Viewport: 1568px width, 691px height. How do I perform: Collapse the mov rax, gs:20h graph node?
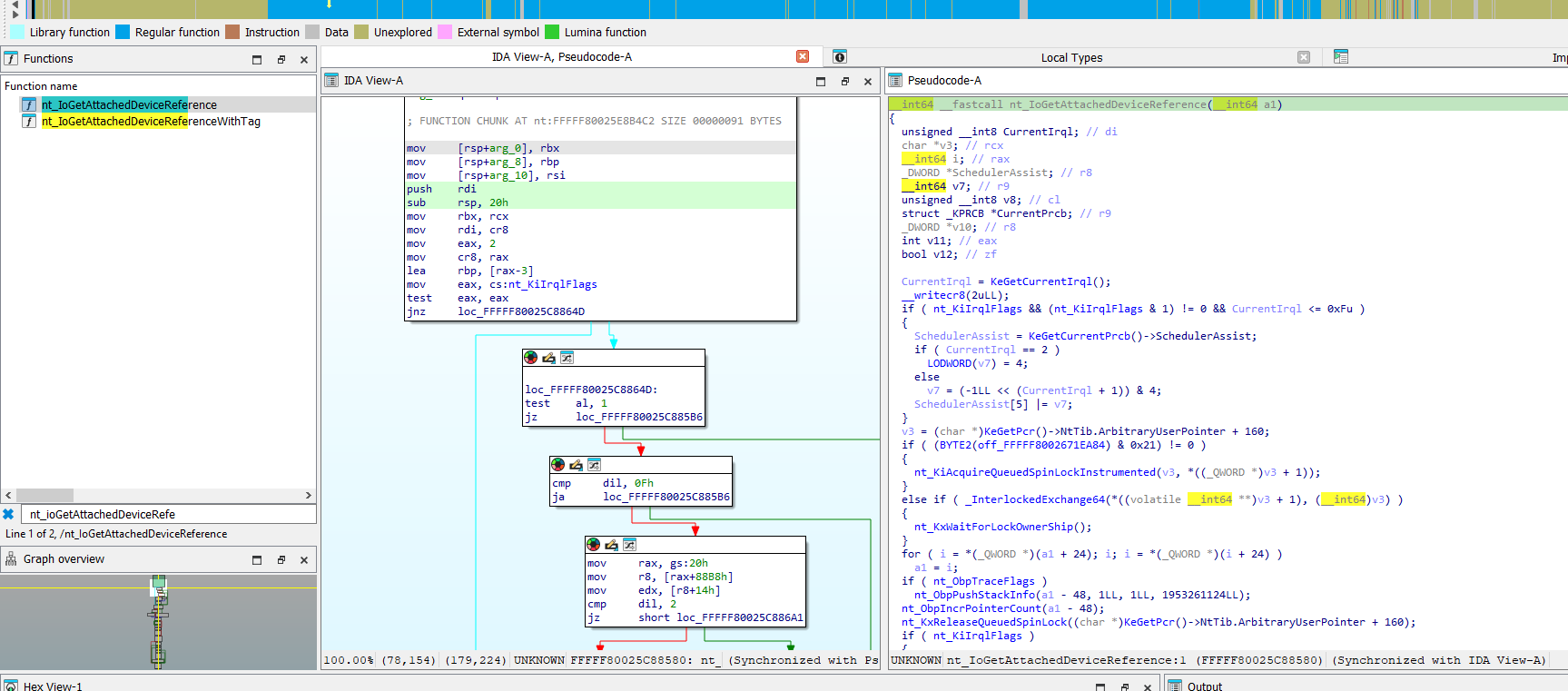(629, 545)
